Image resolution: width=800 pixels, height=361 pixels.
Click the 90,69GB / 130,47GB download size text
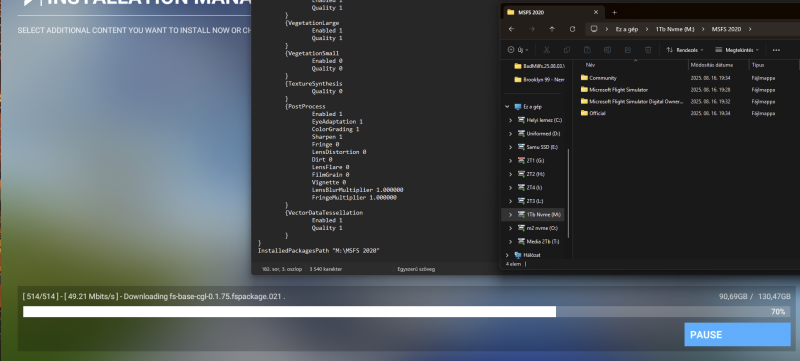point(755,296)
